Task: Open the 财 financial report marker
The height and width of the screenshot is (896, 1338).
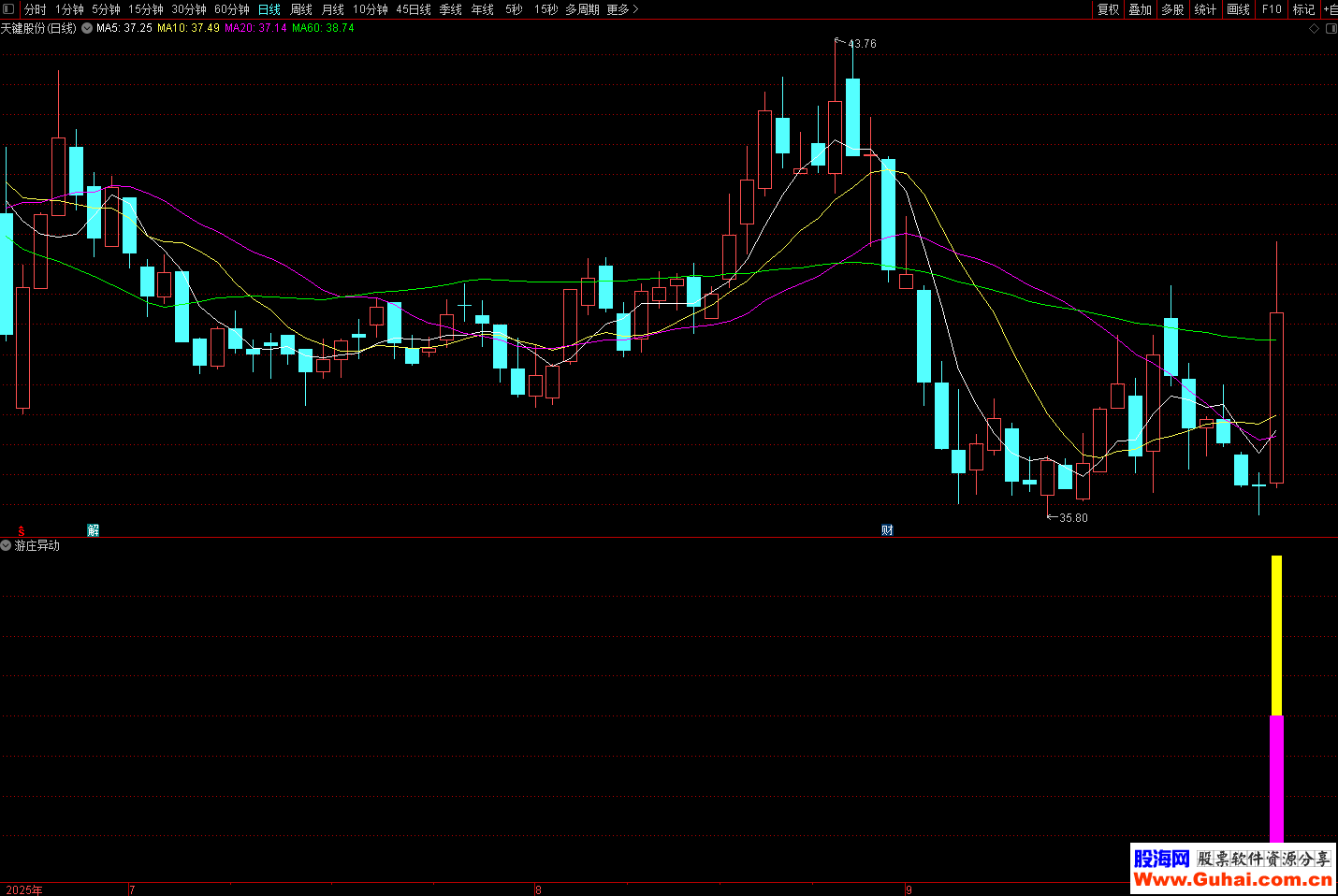Action: click(x=887, y=530)
